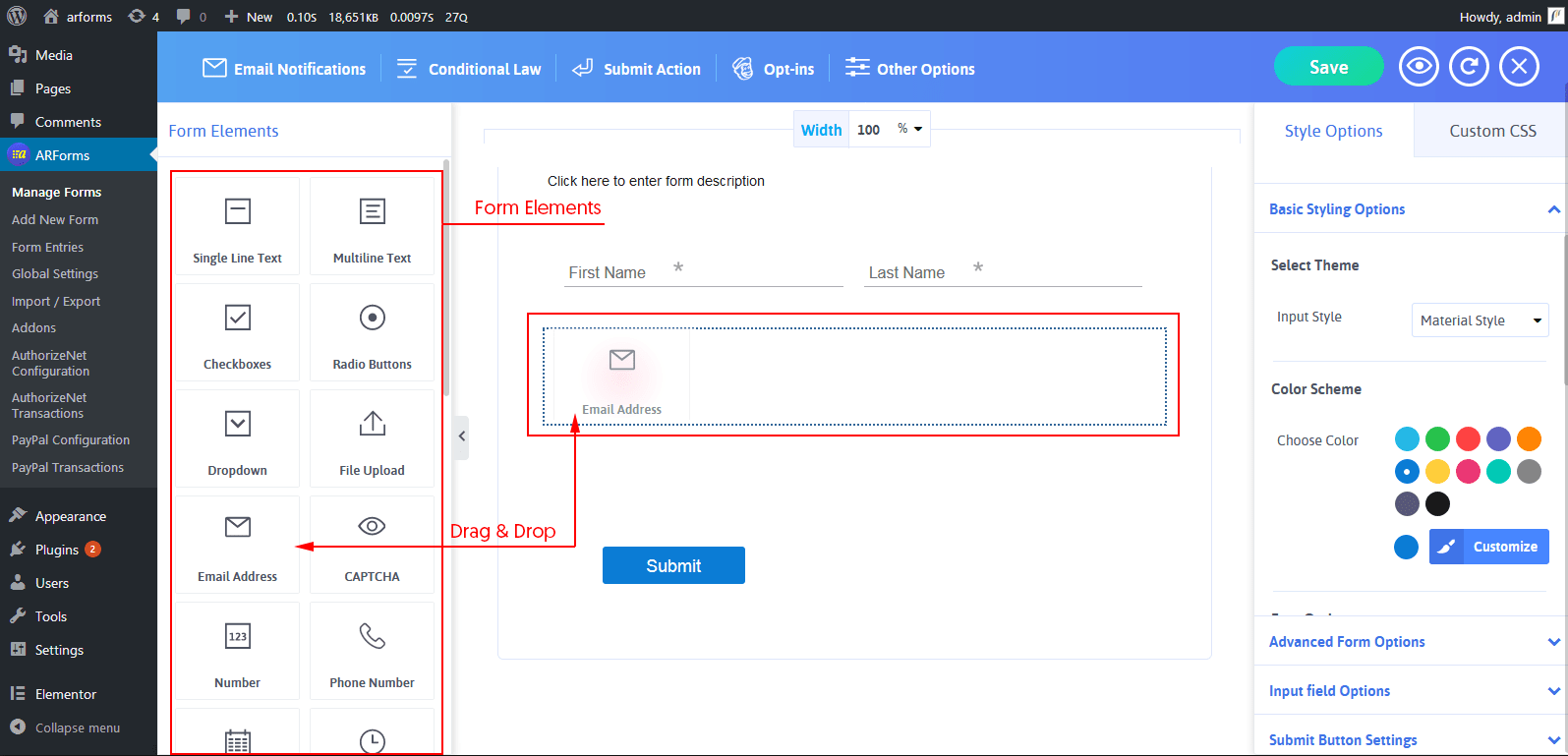
Task: Preview form using the eye icon
Action: point(1419,67)
